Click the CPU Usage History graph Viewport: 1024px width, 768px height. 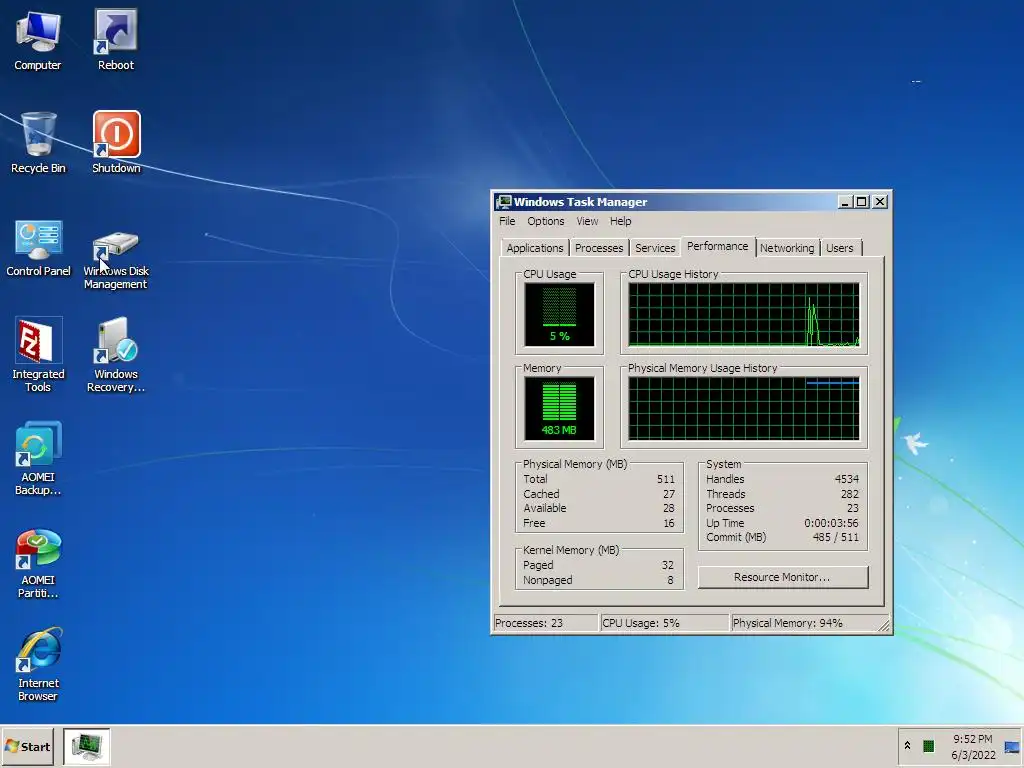[744, 314]
